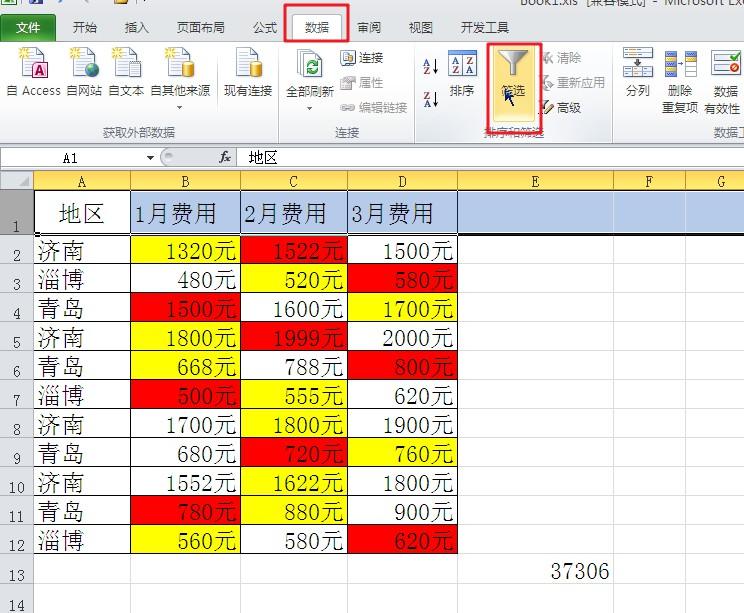This screenshot has height=613, width=744.
Task: Click the Properties (属性) button
Action: coord(362,83)
